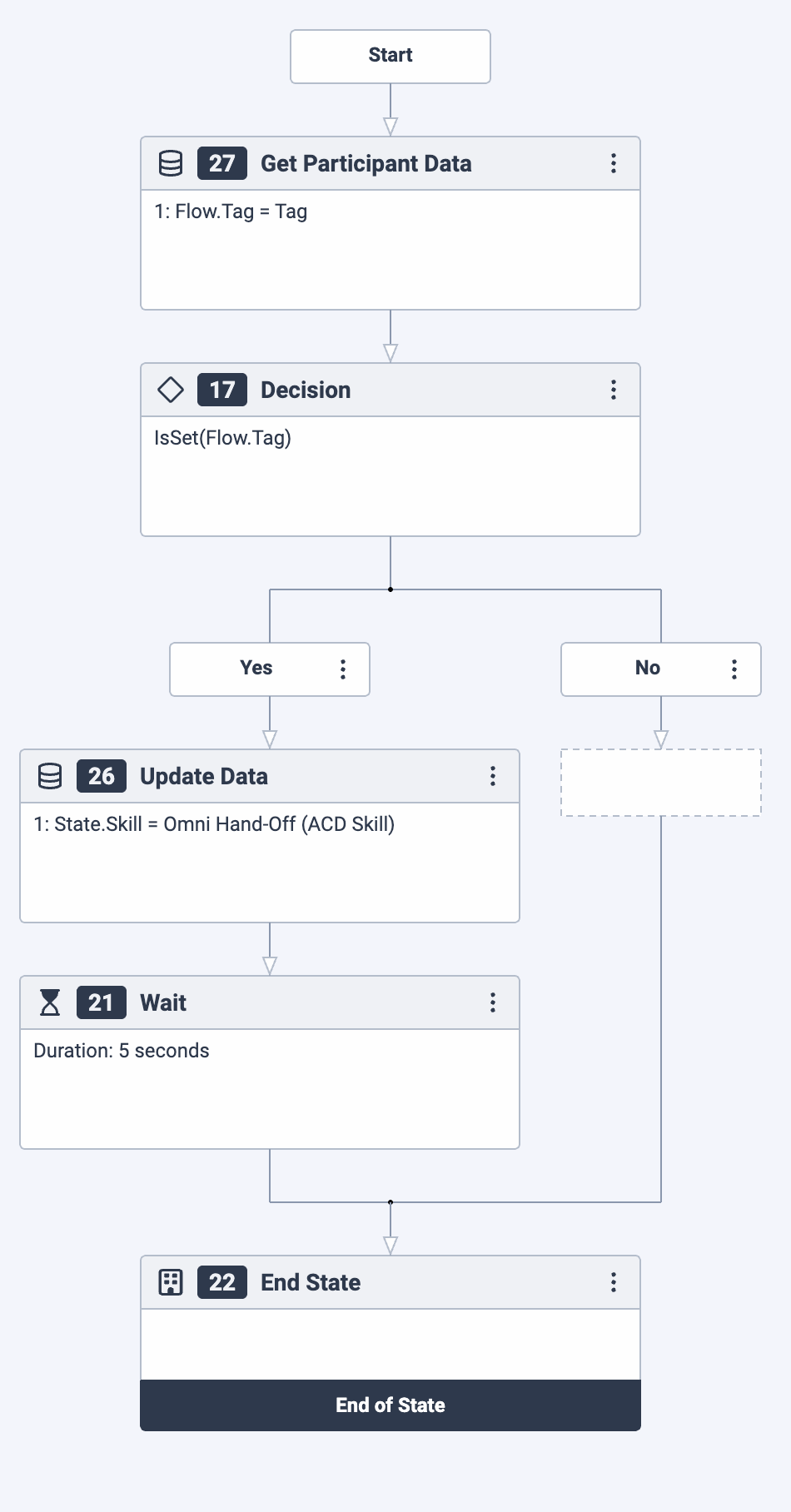Open the Get Participant Data options menu

(x=614, y=163)
